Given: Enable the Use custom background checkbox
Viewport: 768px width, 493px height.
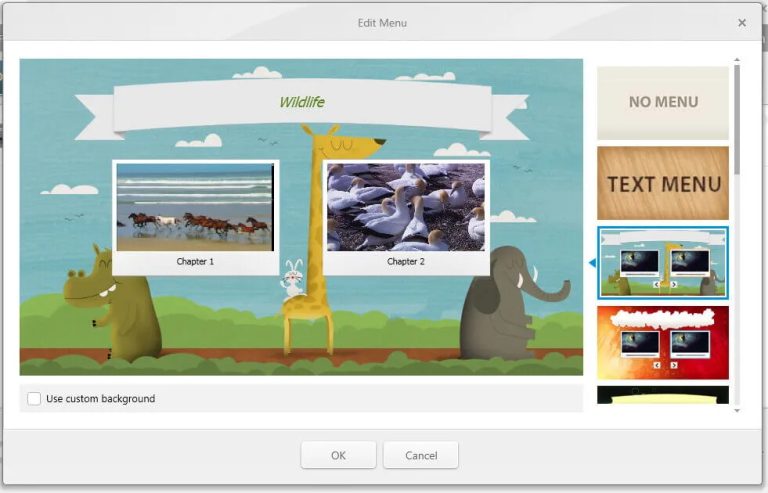Looking at the screenshot, I should click(x=34, y=399).
